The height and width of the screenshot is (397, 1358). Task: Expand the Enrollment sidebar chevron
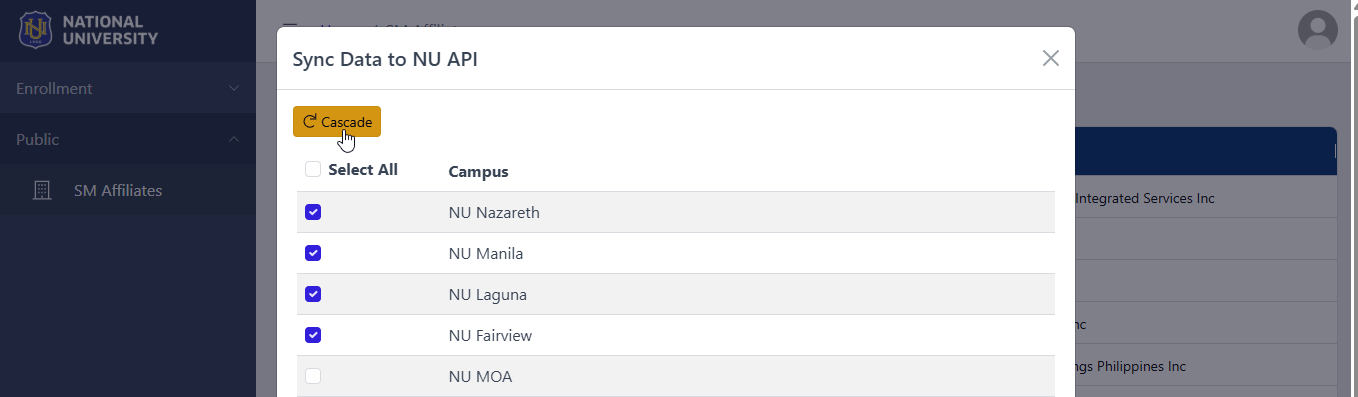tap(234, 89)
